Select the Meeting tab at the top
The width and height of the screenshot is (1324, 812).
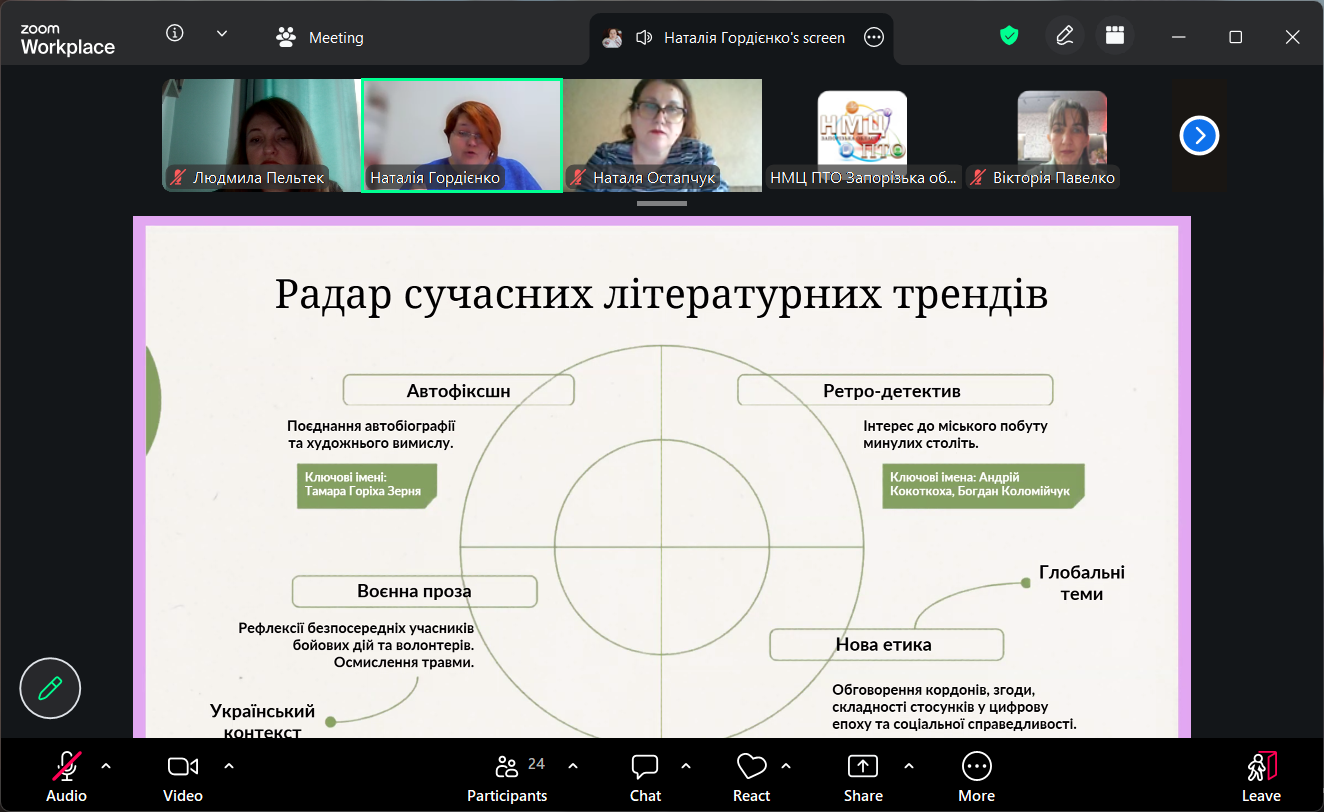tap(321, 38)
